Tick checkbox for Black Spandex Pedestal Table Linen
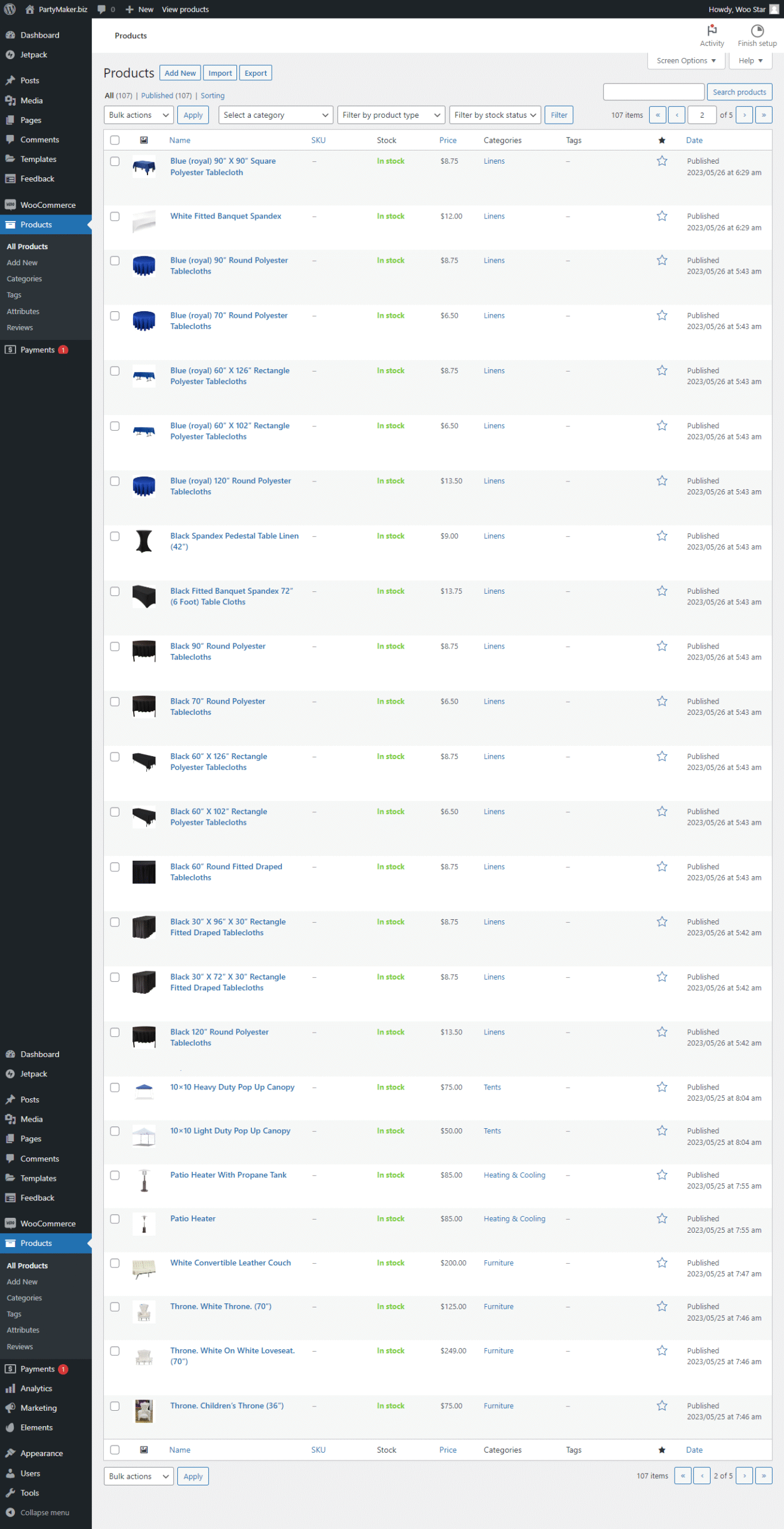 coord(115,536)
